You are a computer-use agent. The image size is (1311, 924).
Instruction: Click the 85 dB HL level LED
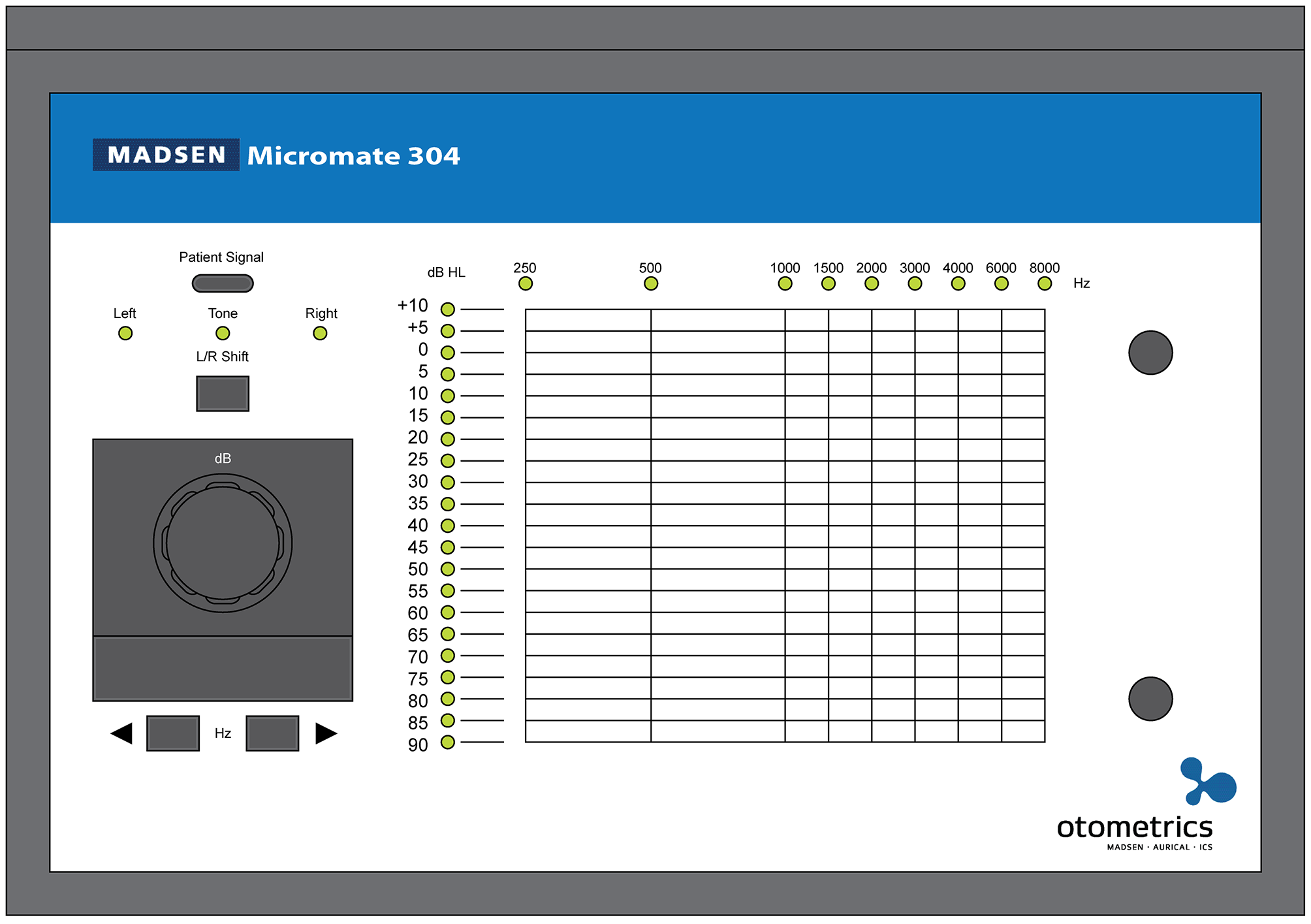(x=448, y=720)
